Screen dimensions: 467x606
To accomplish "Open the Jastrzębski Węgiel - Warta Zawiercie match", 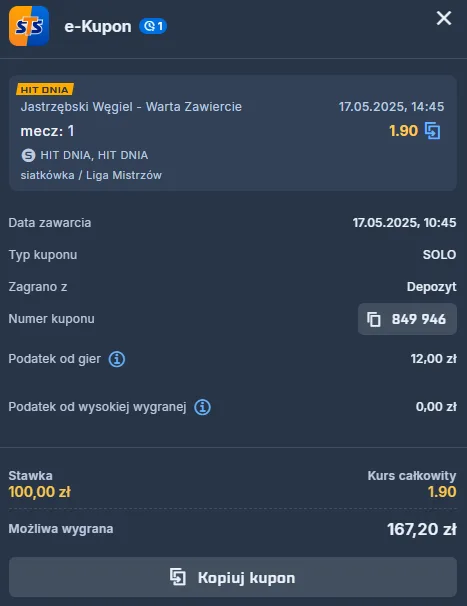I will (x=131, y=107).
